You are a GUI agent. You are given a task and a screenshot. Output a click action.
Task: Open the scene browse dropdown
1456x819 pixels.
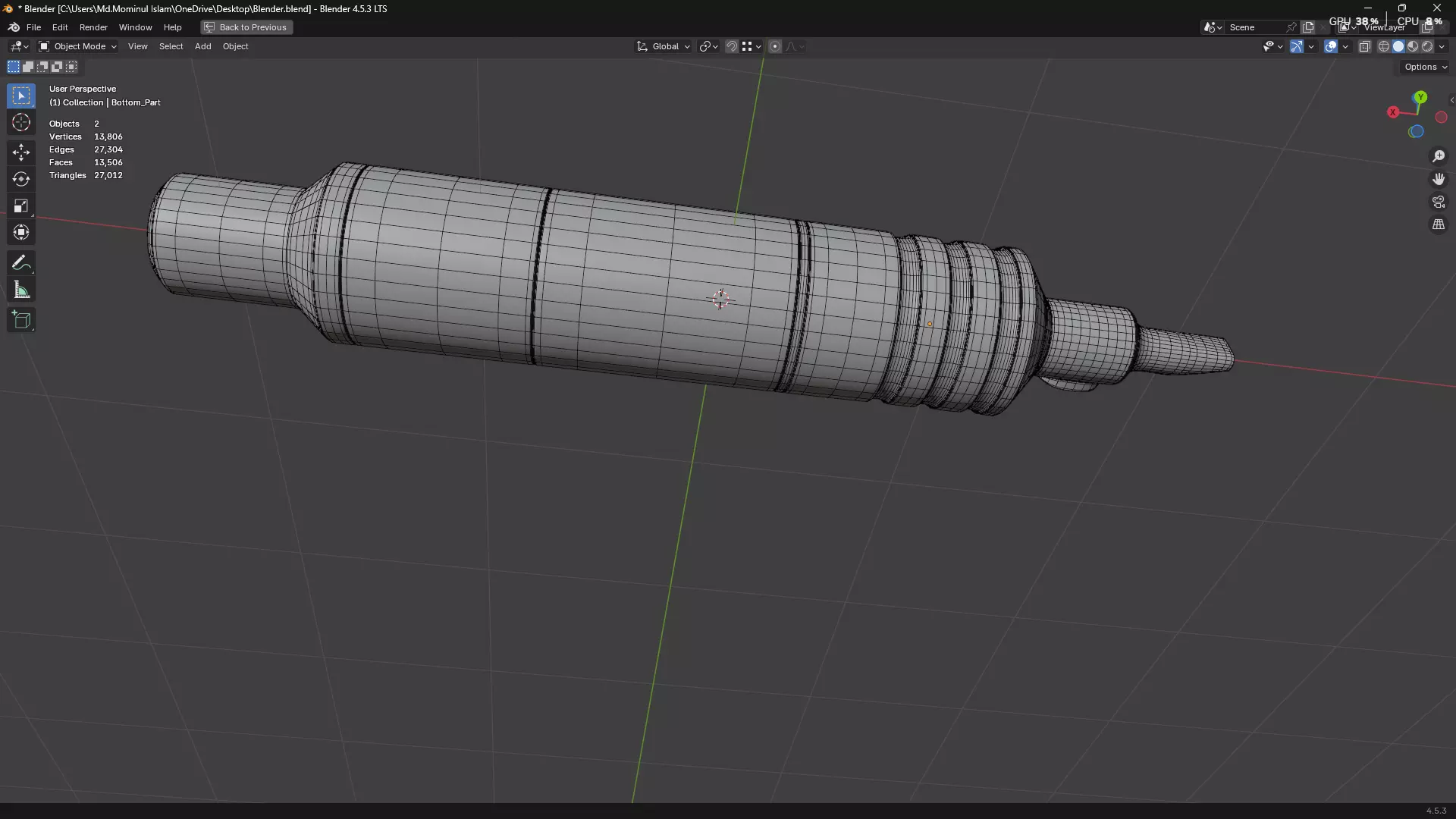tap(1213, 27)
